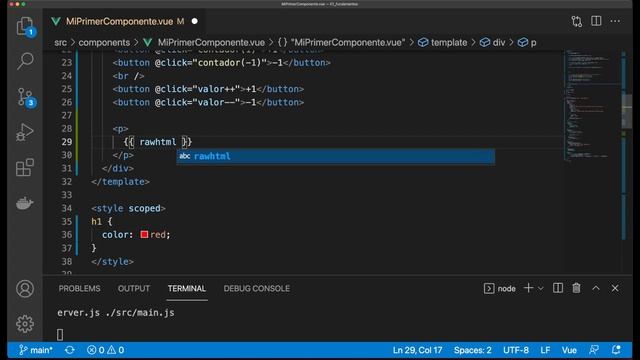Click the editor vertical scrollbar
The width and height of the screenshot is (640, 360).
point(627,111)
